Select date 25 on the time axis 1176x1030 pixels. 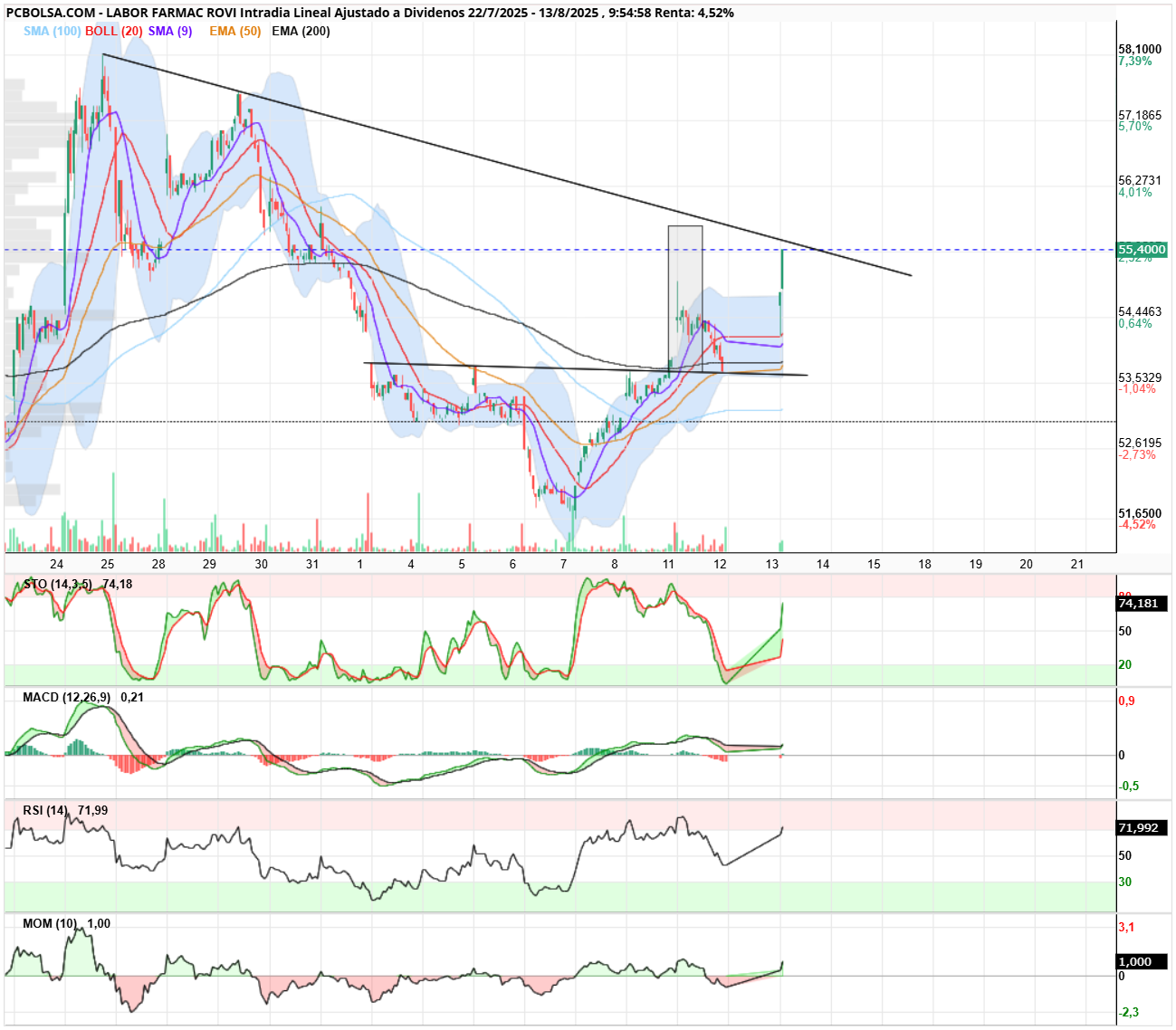pos(108,564)
